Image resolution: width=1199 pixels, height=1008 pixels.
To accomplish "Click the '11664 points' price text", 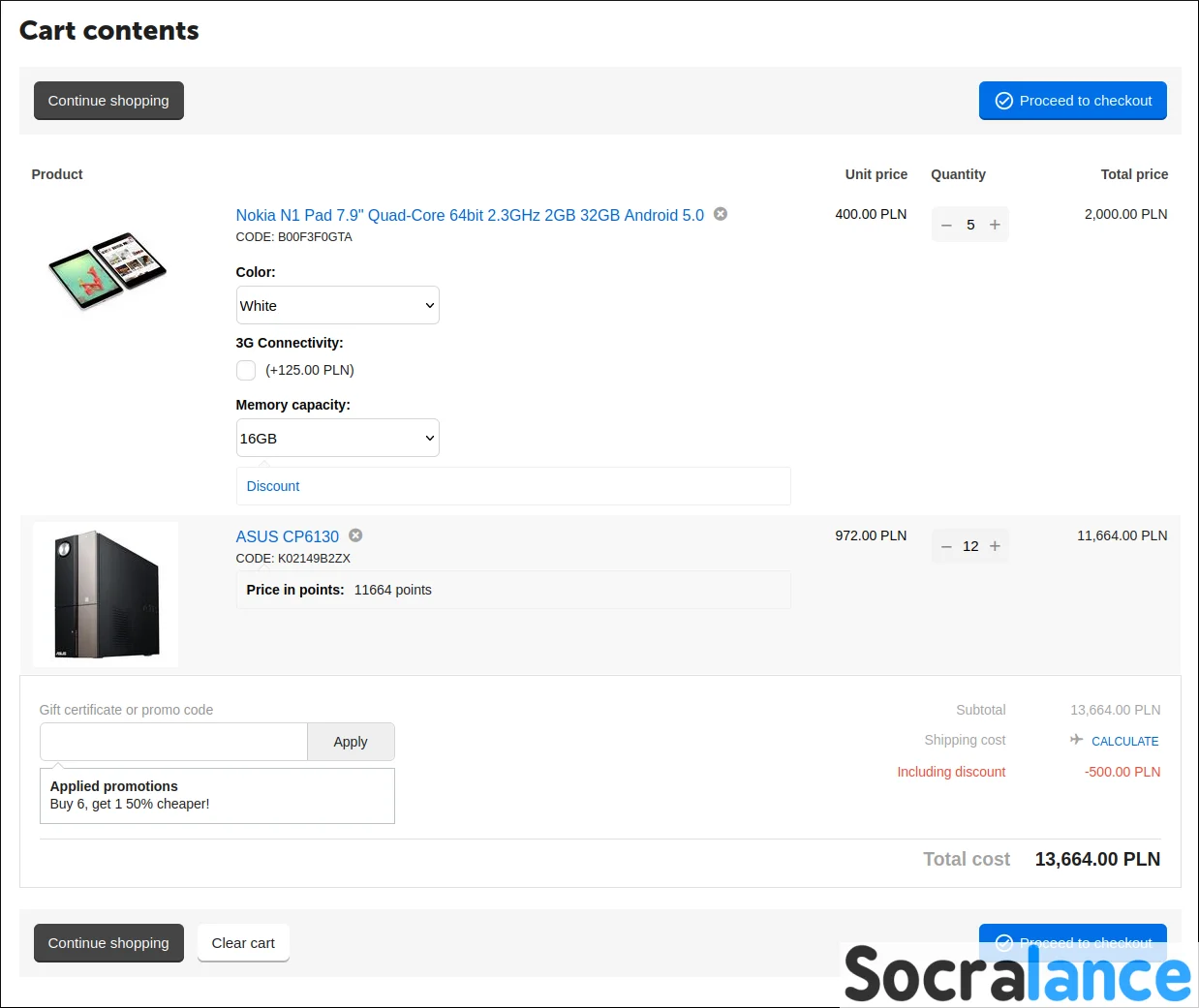I will 393,590.
